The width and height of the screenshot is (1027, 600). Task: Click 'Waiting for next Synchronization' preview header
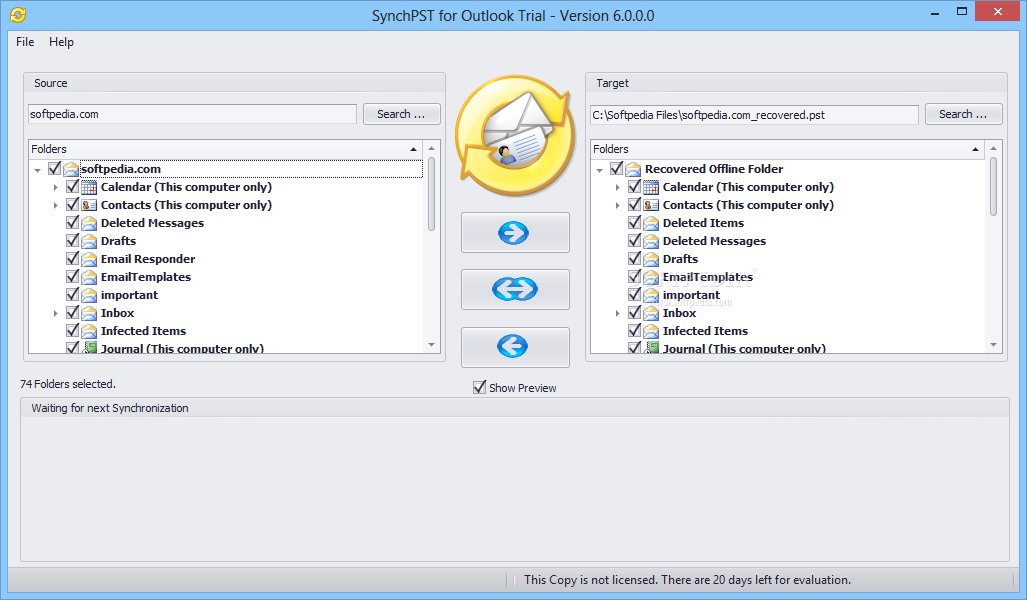click(x=110, y=408)
